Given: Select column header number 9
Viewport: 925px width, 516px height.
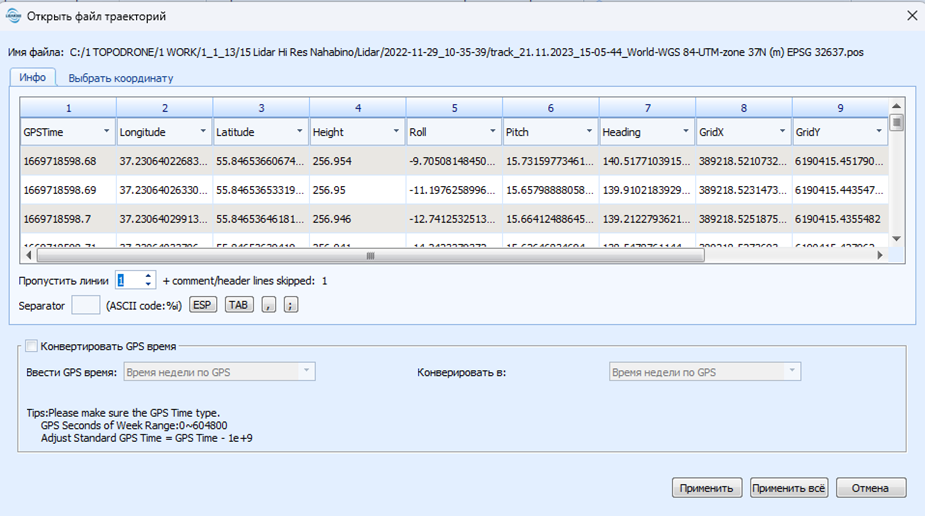Looking at the screenshot, I should click(840, 108).
